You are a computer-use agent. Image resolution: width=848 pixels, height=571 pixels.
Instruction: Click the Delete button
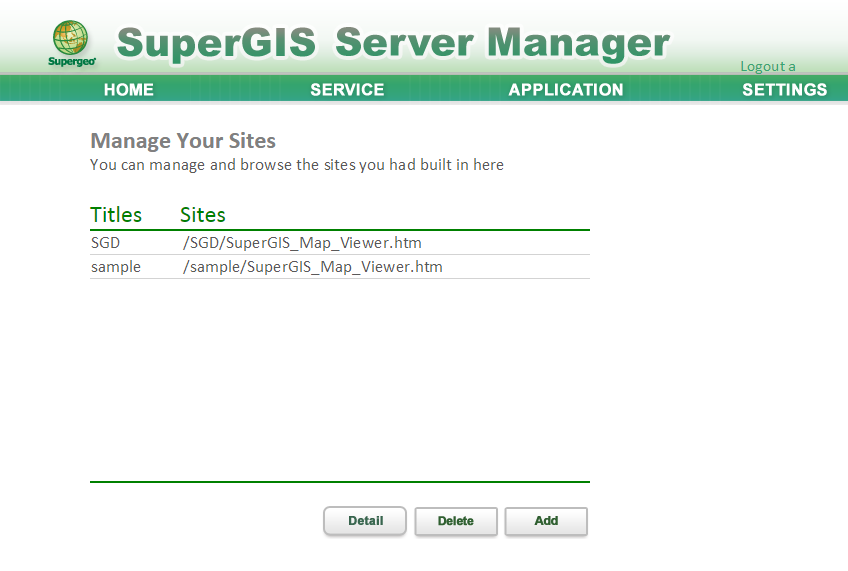455,521
